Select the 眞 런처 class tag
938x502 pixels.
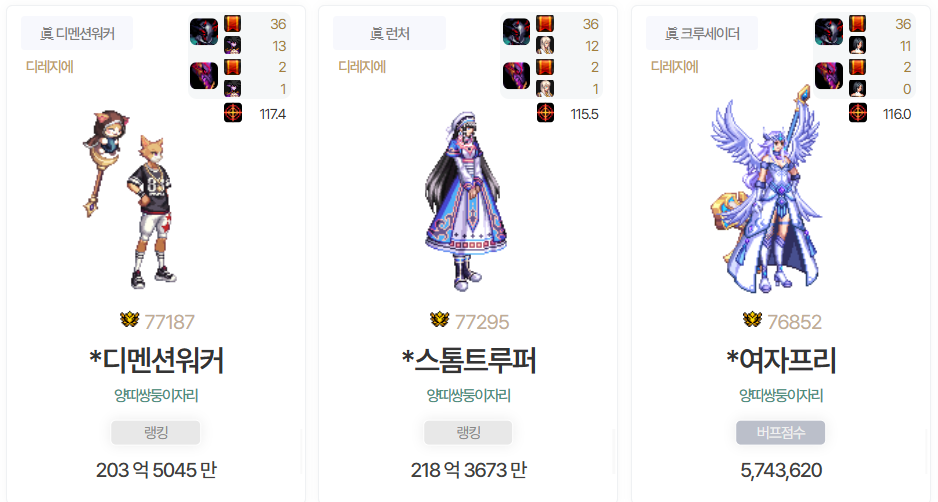389,34
